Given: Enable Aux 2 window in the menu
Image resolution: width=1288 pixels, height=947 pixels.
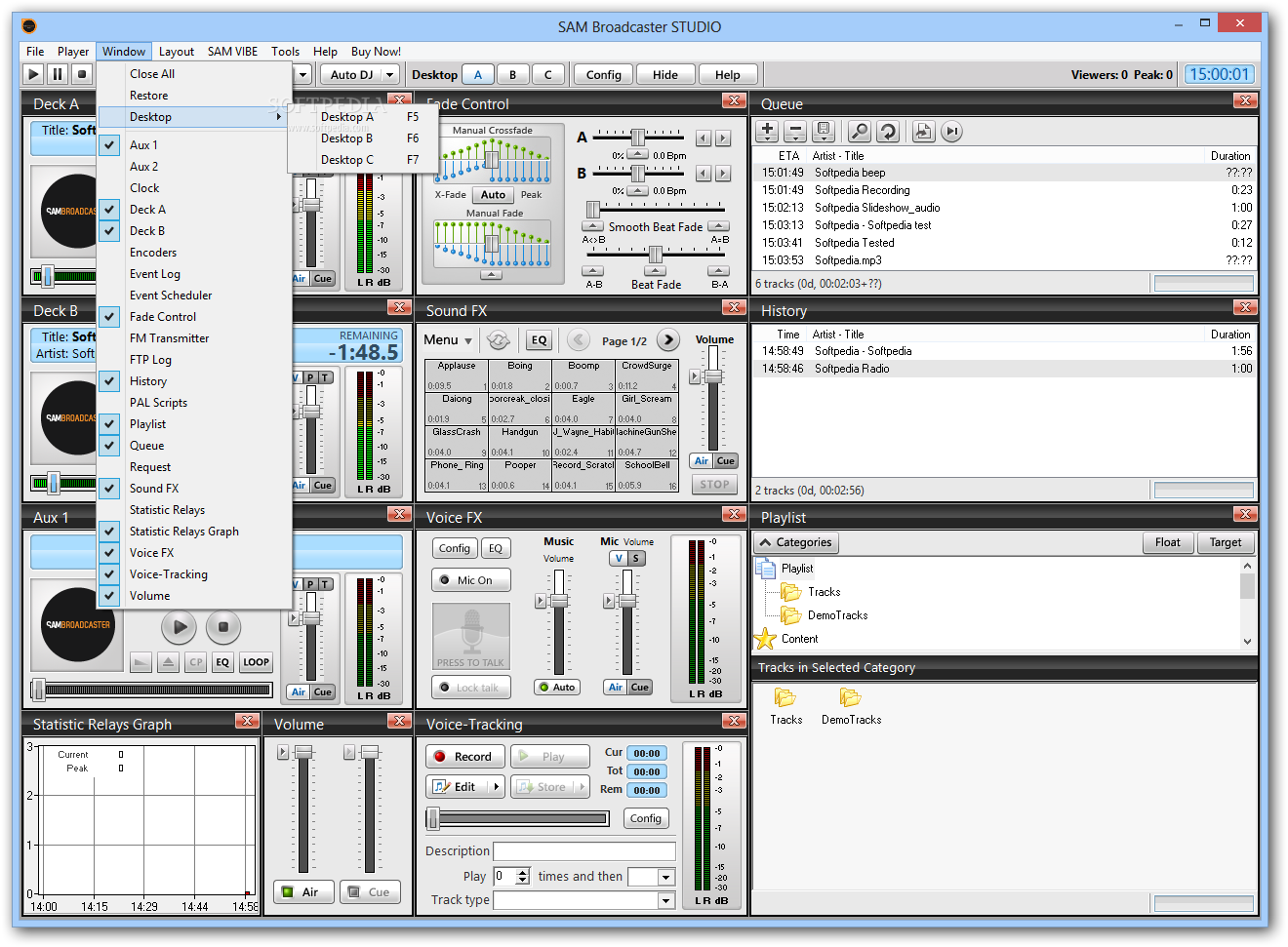Looking at the screenshot, I should point(143,167).
